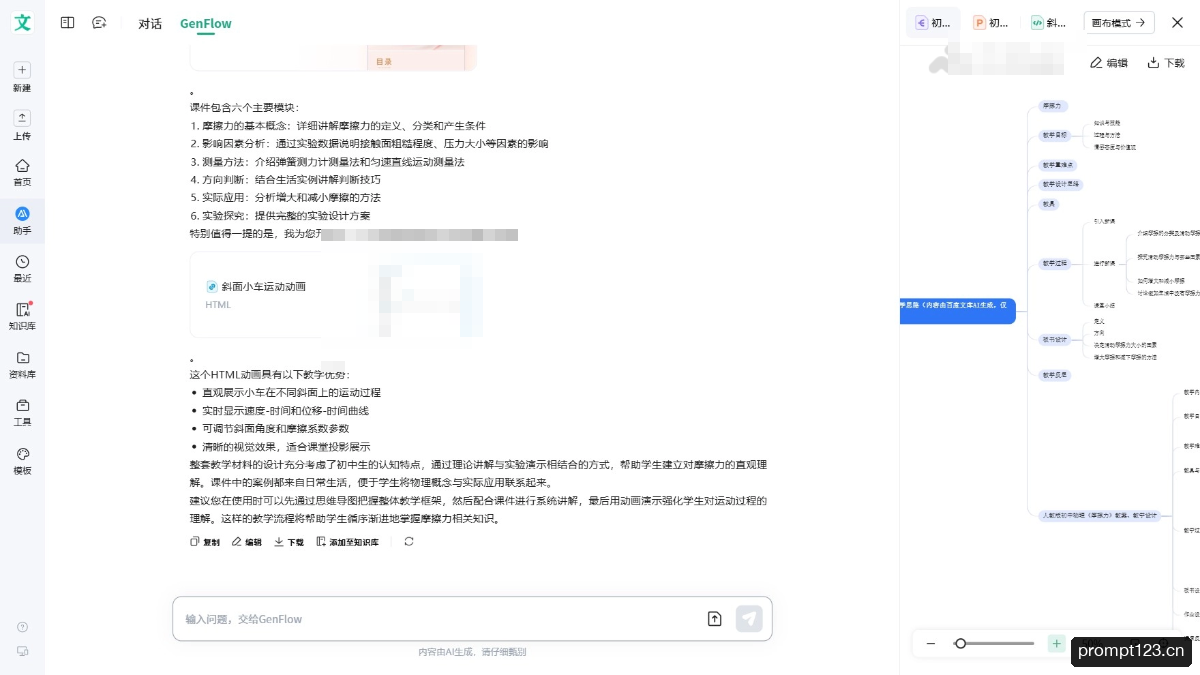
Task: Click the help question-mark icon at the sidebar bottom
Action: click(x=22, y=627)
